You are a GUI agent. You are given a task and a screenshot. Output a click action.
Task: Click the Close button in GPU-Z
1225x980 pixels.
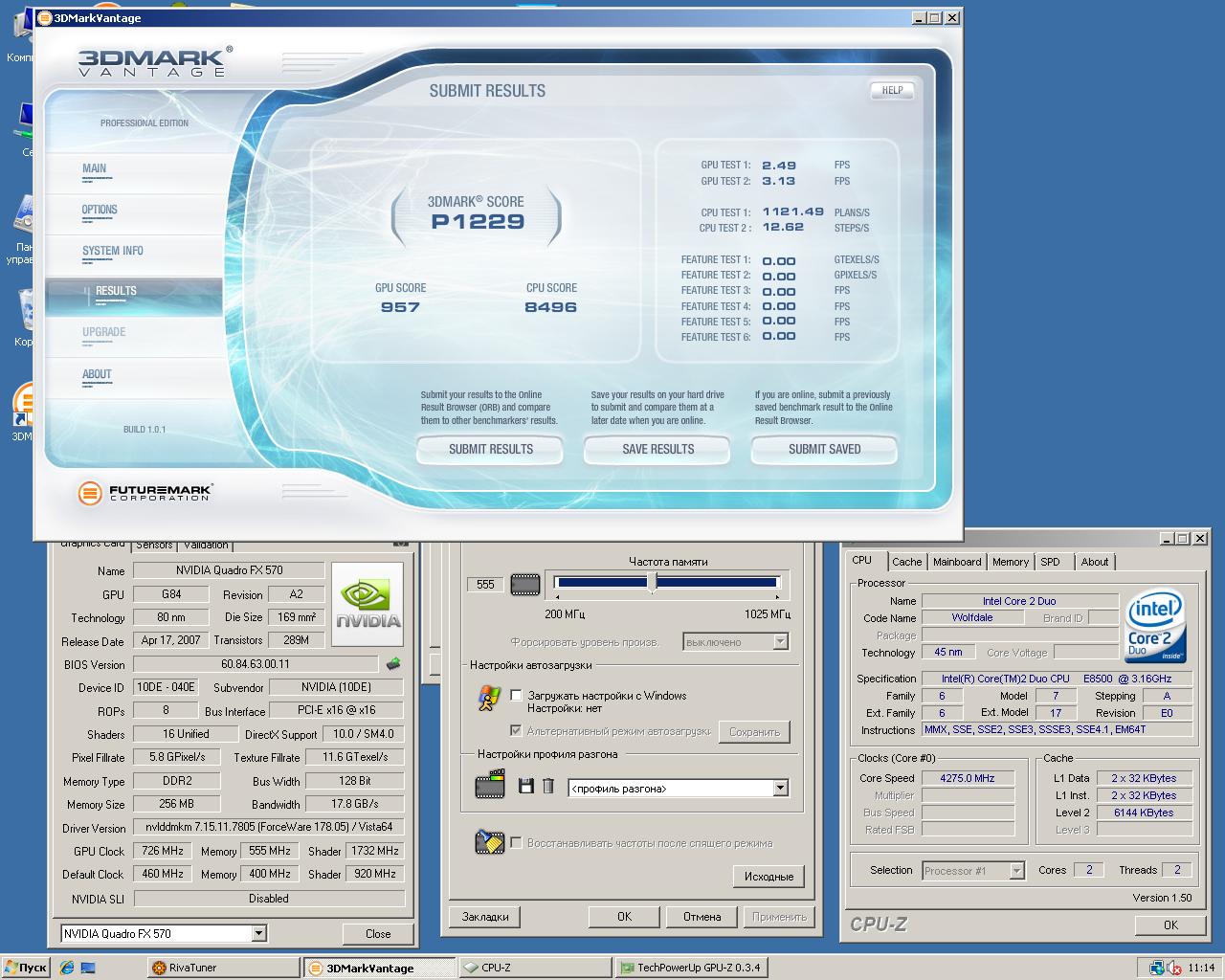(378, 933)
